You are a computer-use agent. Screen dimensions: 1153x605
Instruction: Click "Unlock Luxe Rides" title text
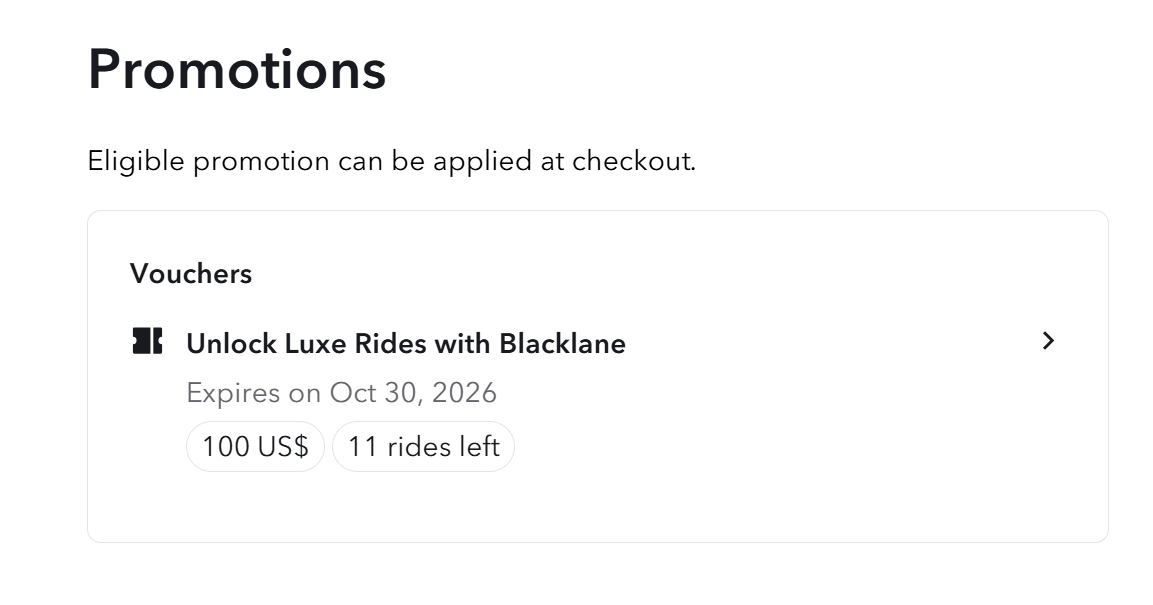pos(307,344)
